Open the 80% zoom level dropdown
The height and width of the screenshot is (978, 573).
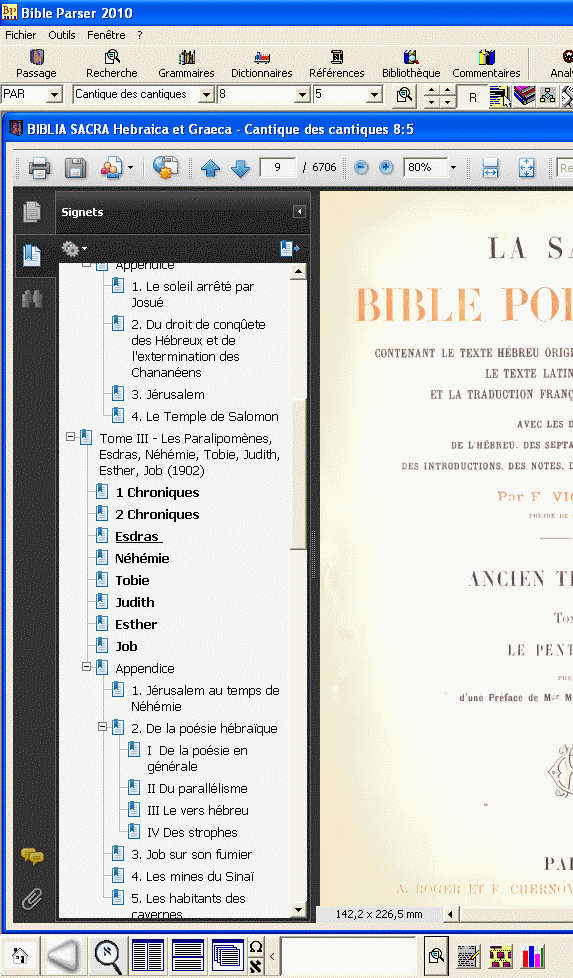pos(453,167)
